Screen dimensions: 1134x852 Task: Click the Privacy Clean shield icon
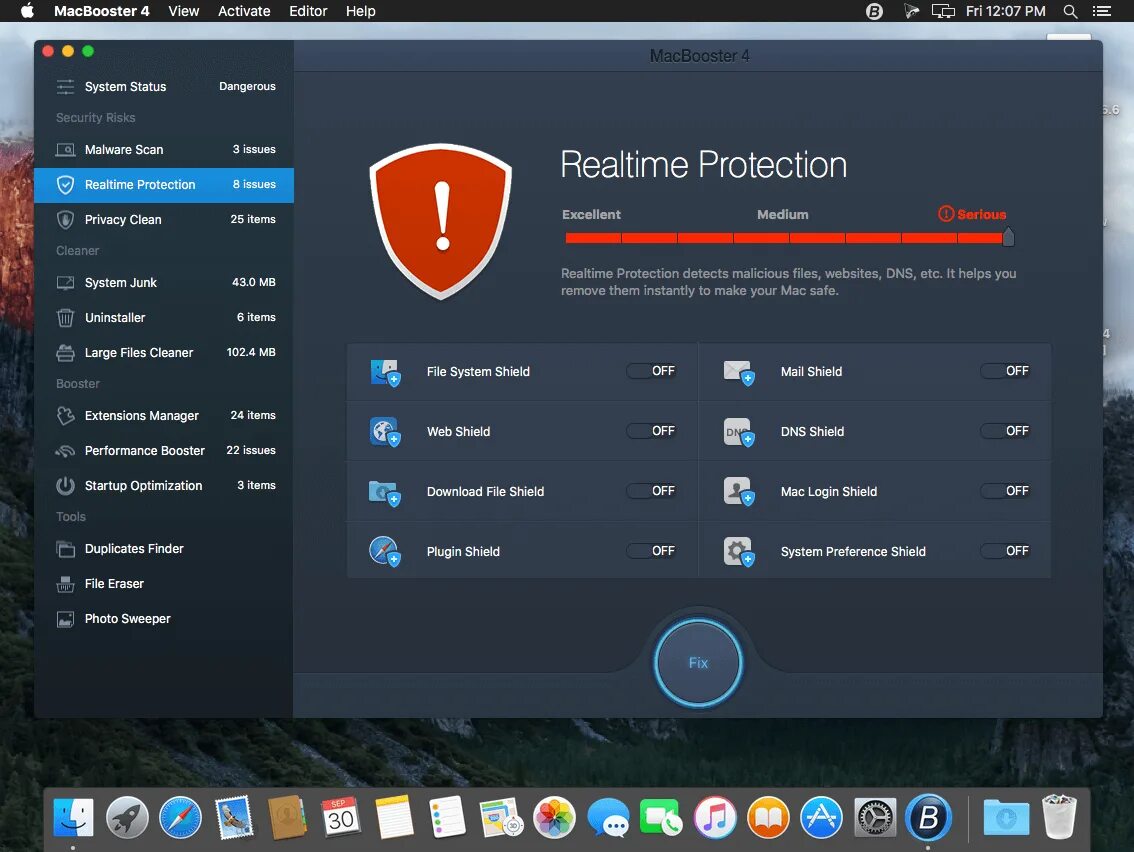click(65, 220)
